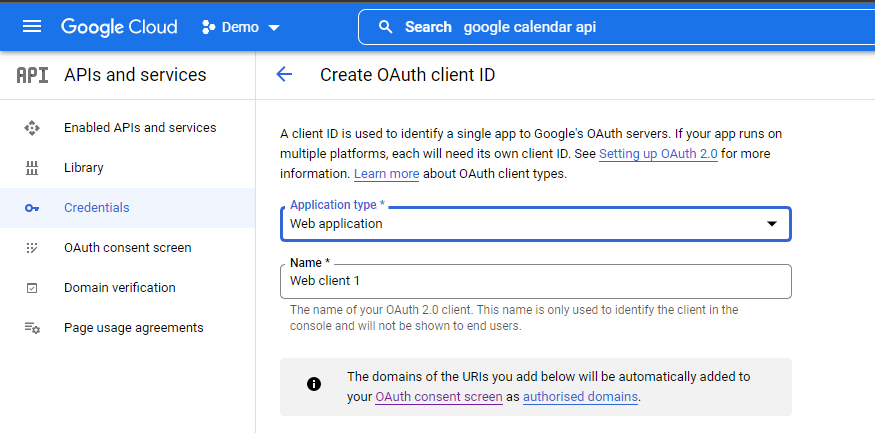
Task: Click the info icon in the grey notice
Action: [314, 384]
